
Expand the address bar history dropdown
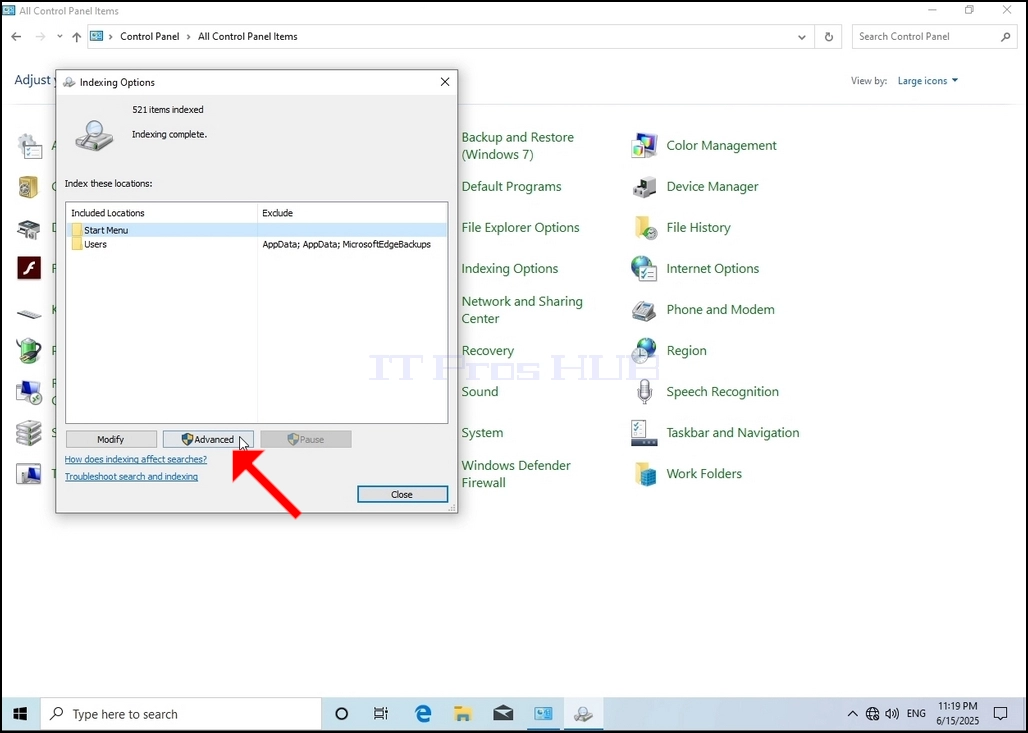click(801, 37)
